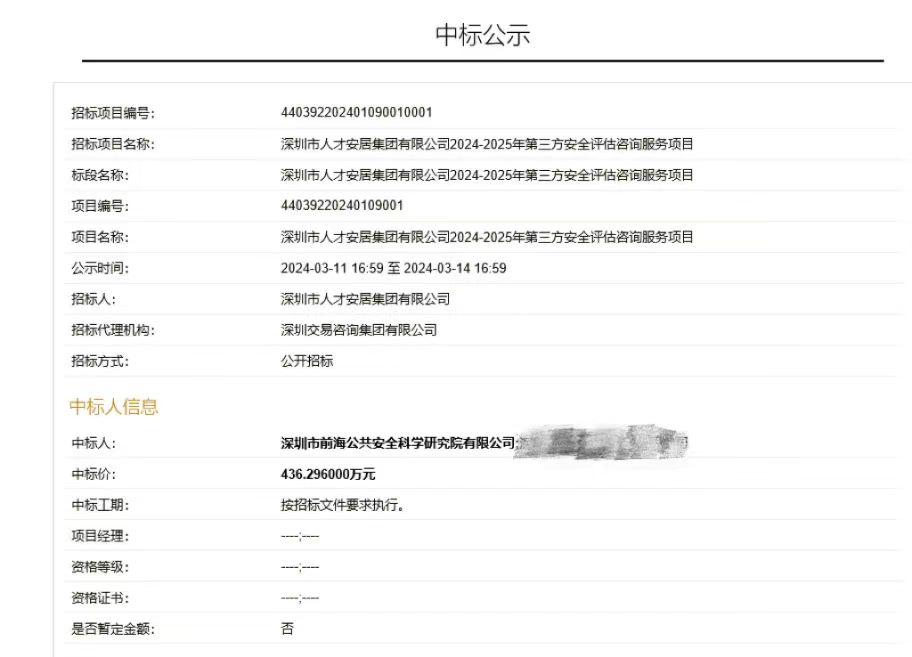The image size is (912, 657).
Task: Select the bid price 436.296000万元
Action: [x=328, y=474]
